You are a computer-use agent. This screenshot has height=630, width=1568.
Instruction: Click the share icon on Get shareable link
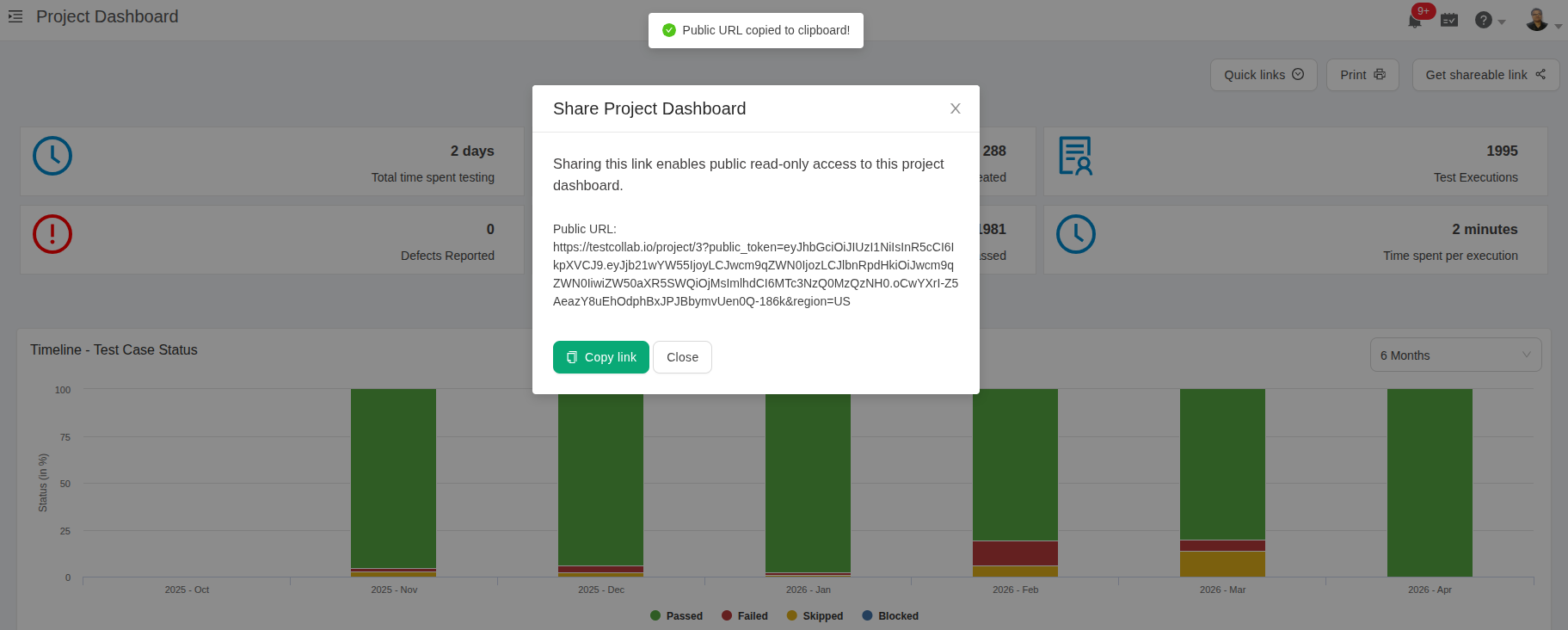pyautogui.click(x=1540, y=74)
